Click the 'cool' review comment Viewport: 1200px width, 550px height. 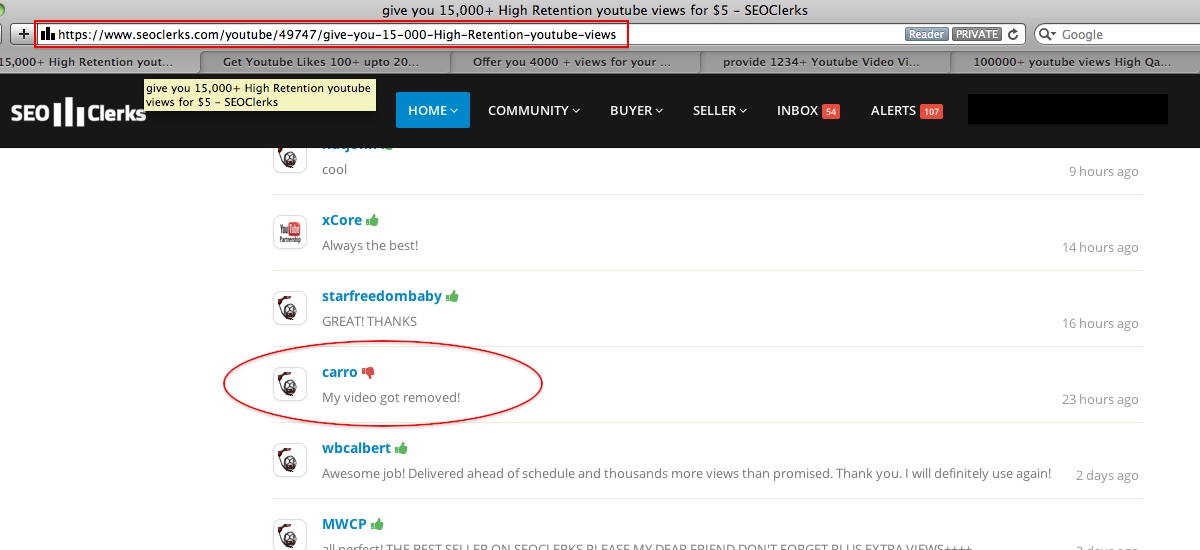coord(335,170)
